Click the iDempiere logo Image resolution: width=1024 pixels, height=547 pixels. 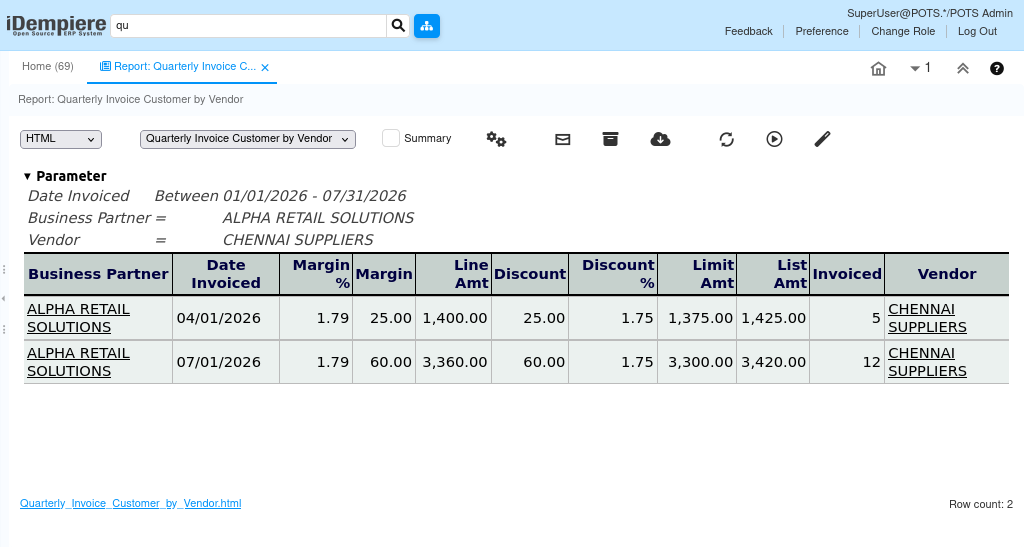[x=56, y=26]
